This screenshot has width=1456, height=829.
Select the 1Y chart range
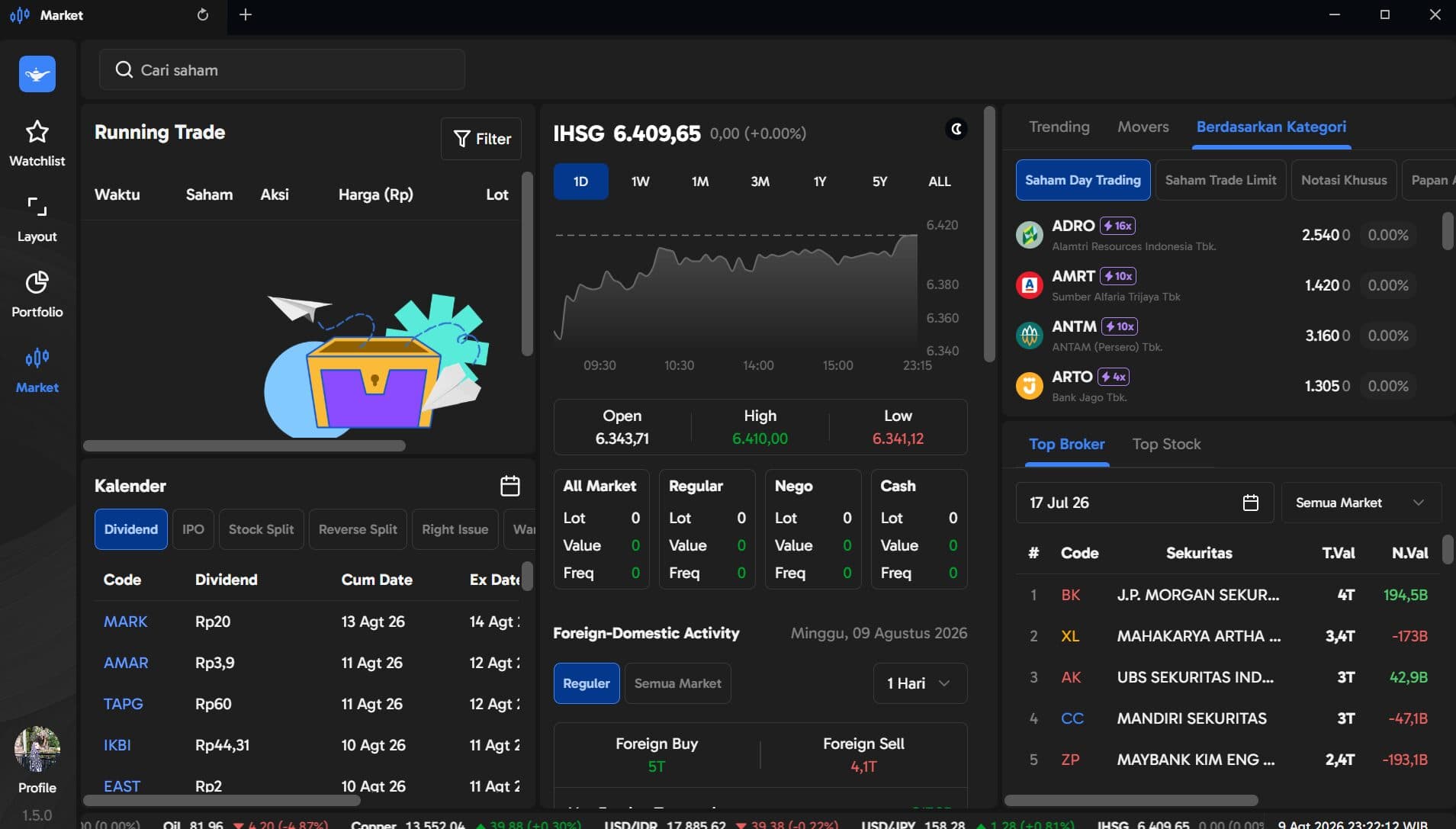click(x=820, y=182)
